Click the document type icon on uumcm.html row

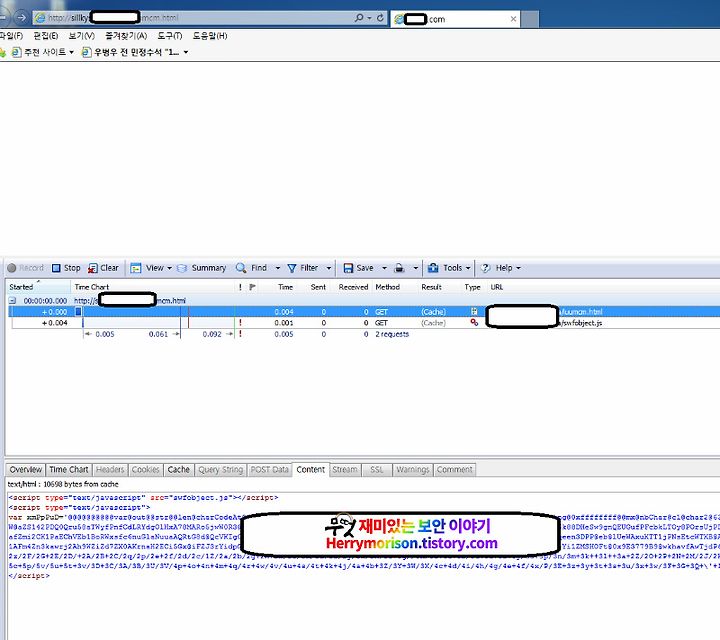click(474, 312)
